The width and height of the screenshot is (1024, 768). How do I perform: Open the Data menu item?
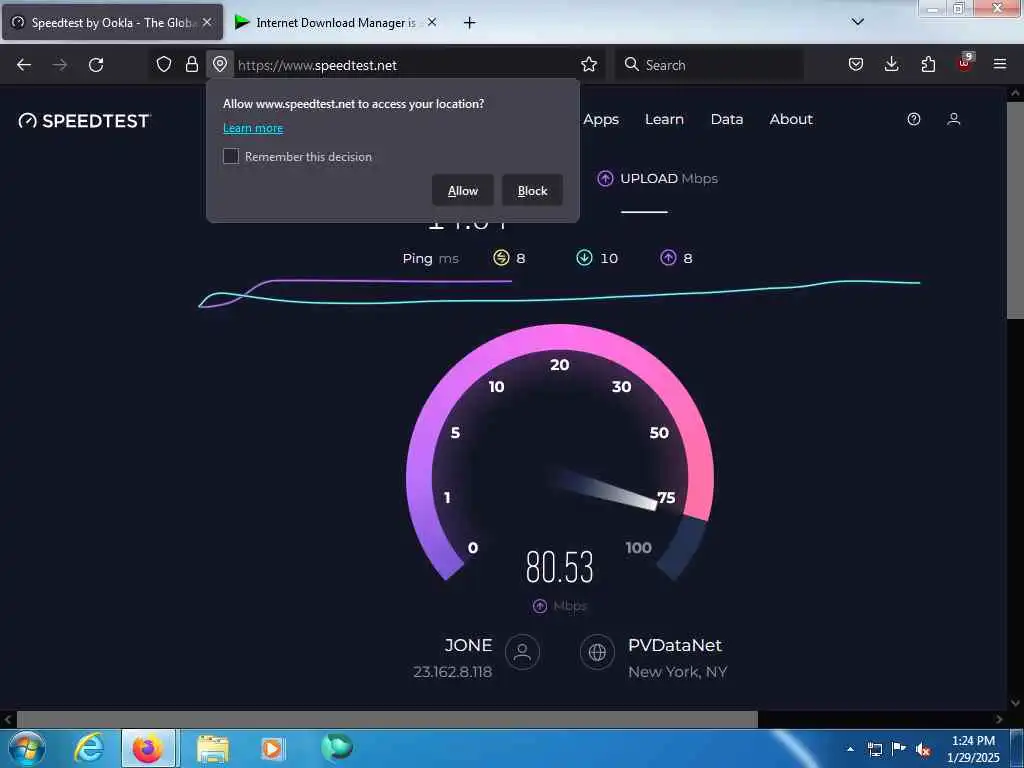click(727, 119)
